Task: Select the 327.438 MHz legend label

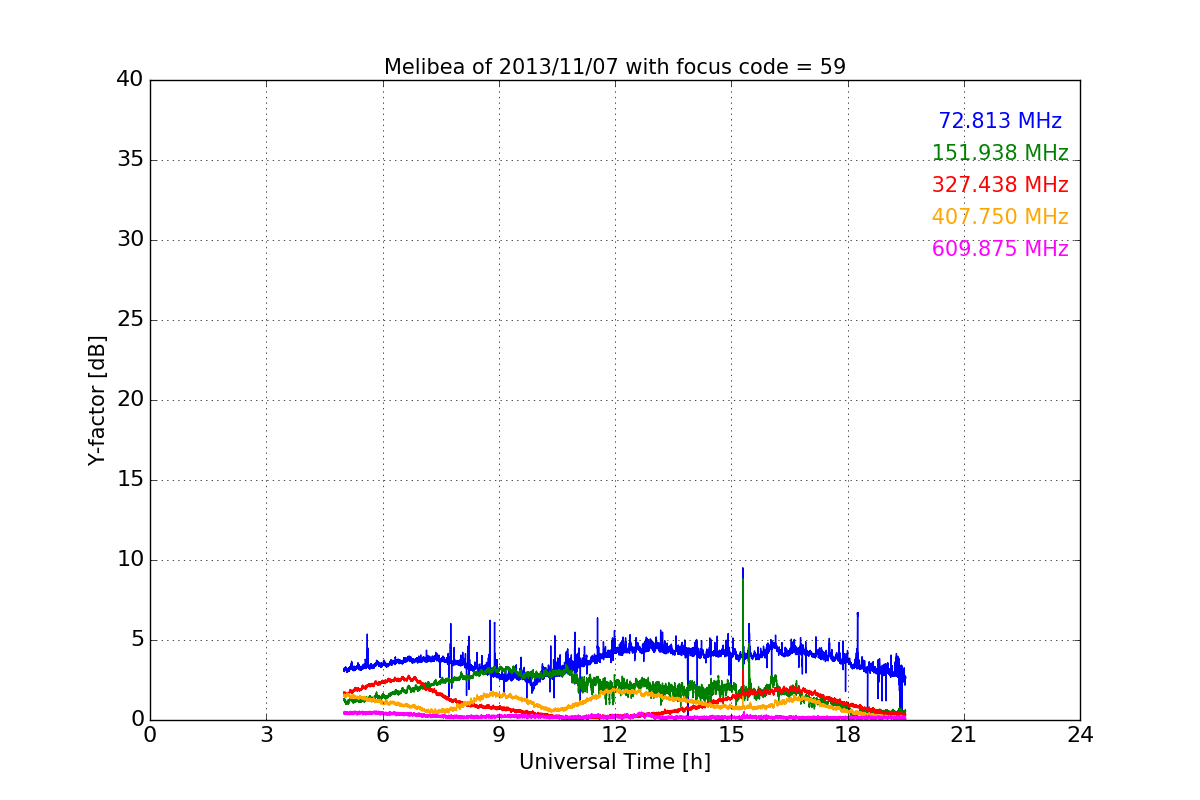Action: click(x=1000, y=185)
